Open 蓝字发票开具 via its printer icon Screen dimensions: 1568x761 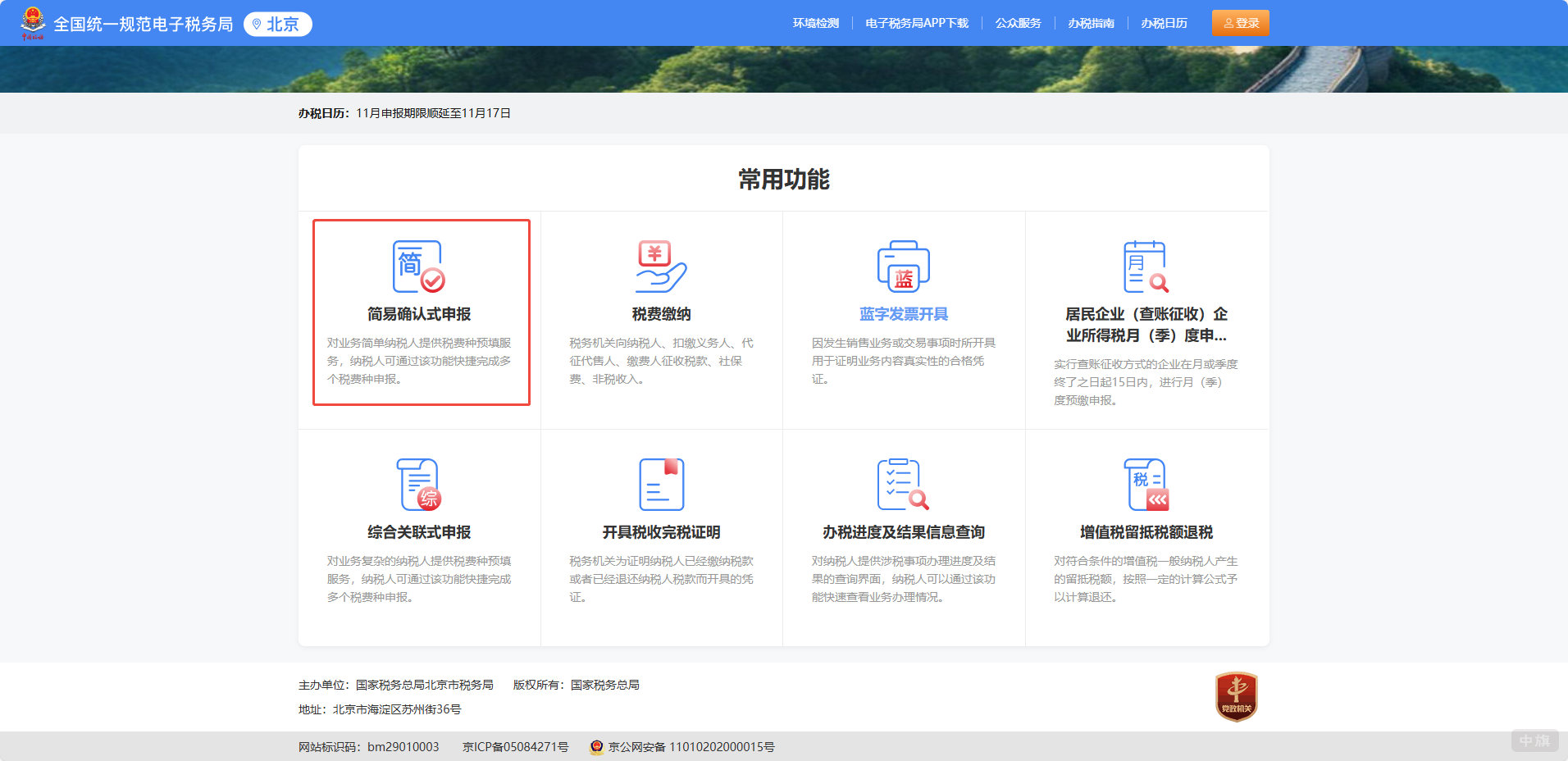click(x=904, y=264)
